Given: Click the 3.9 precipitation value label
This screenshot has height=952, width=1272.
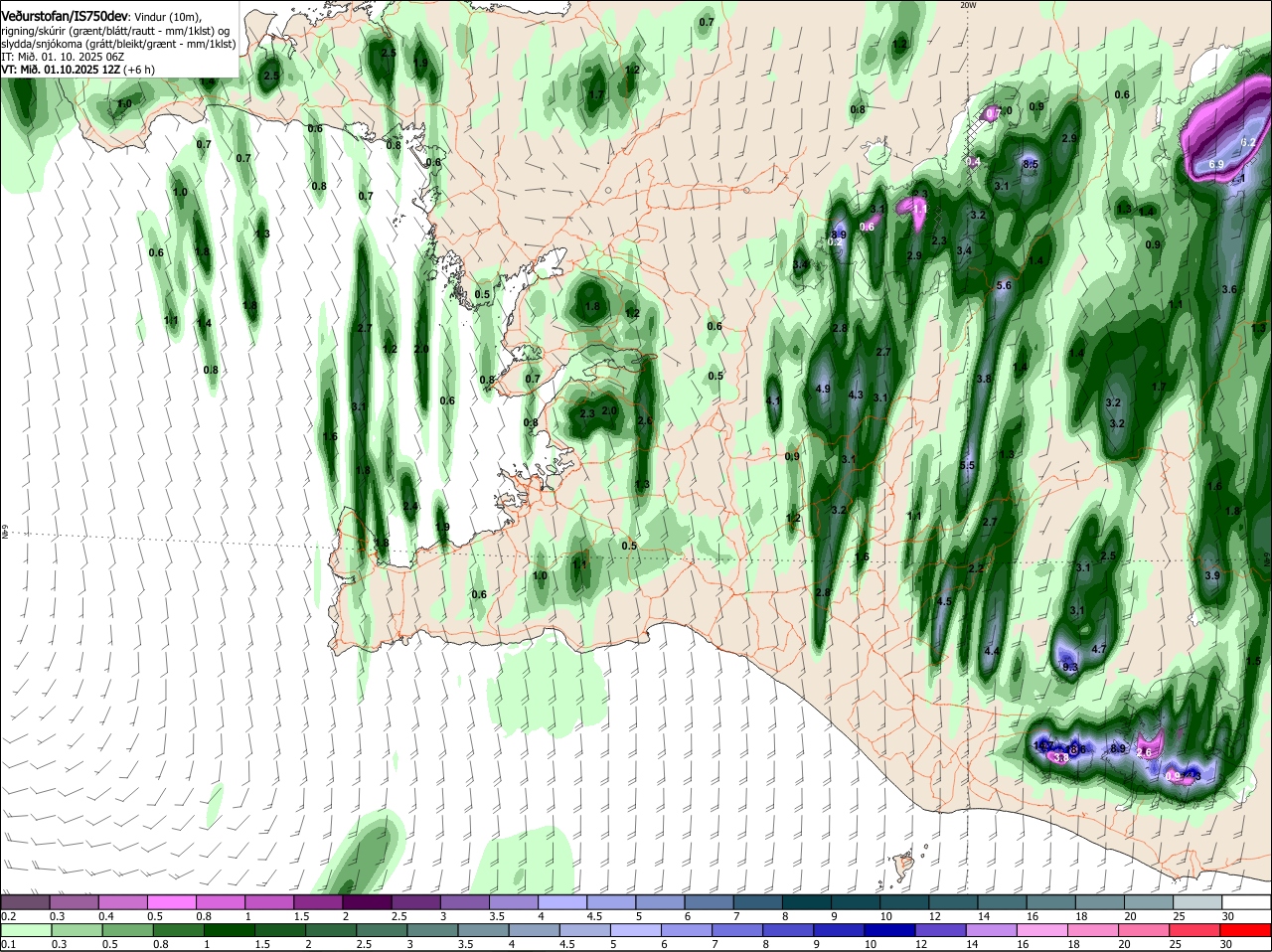Looking at the screenshot, I should [x=1212, y=576].
